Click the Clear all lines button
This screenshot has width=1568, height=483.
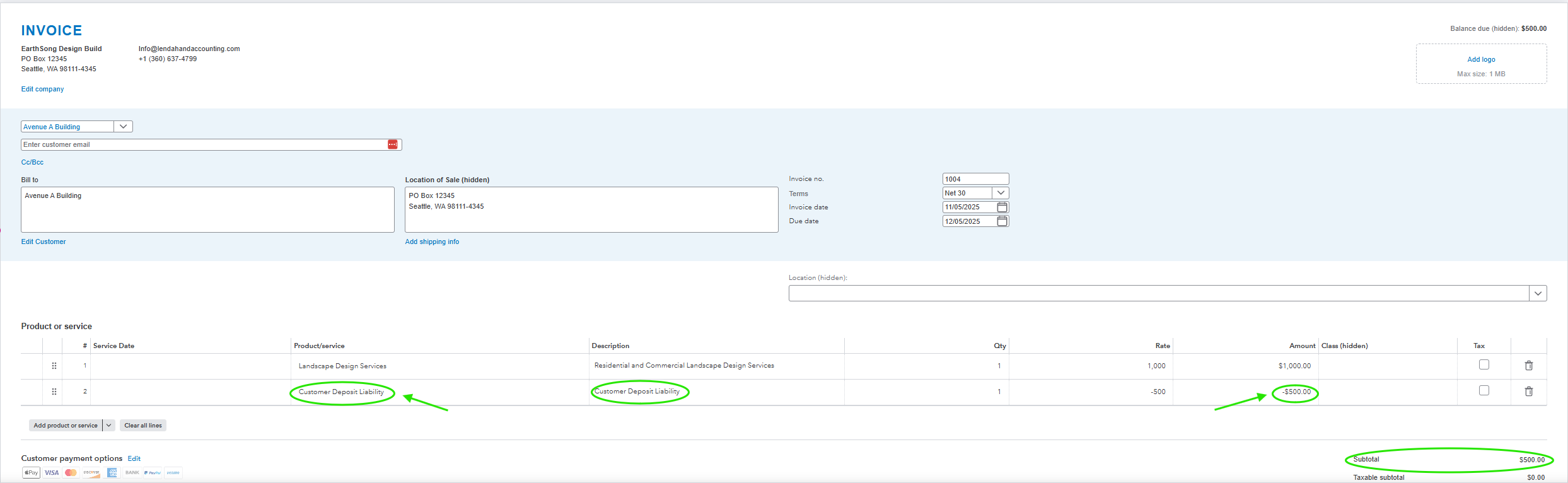(x=143, y=426)
